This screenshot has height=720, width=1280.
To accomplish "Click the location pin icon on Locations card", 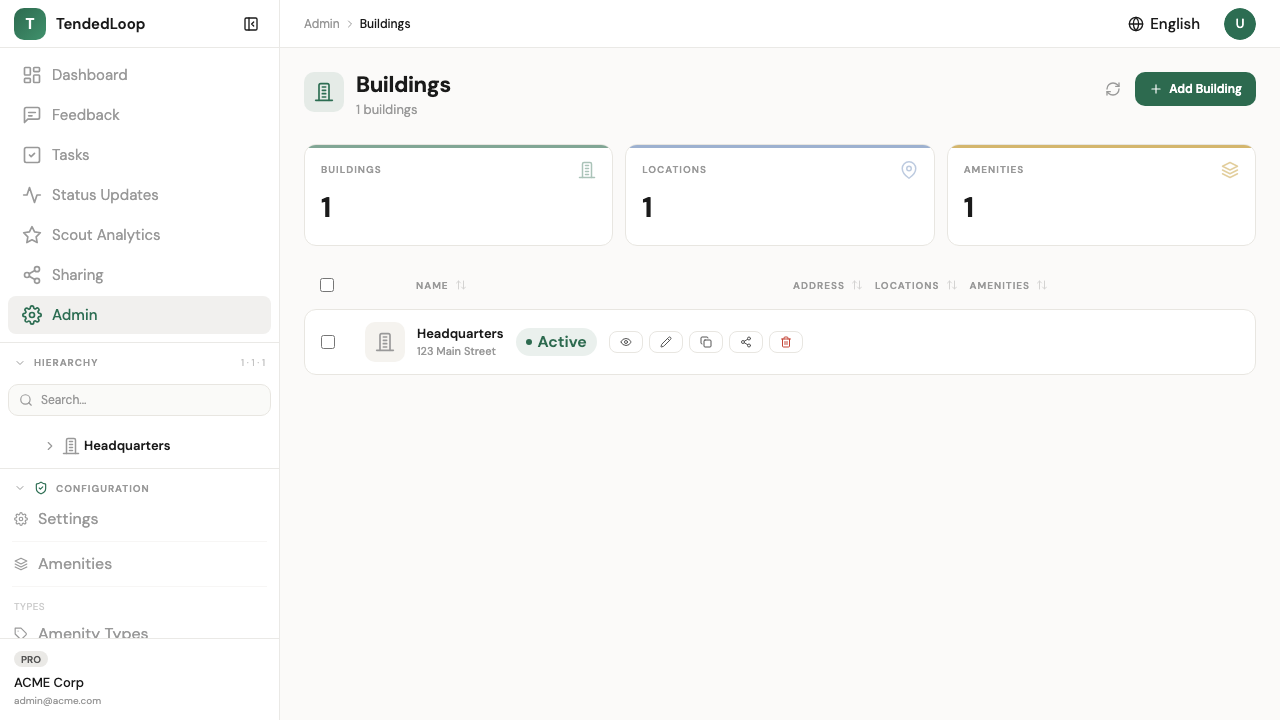I will [x=909, y=170].
